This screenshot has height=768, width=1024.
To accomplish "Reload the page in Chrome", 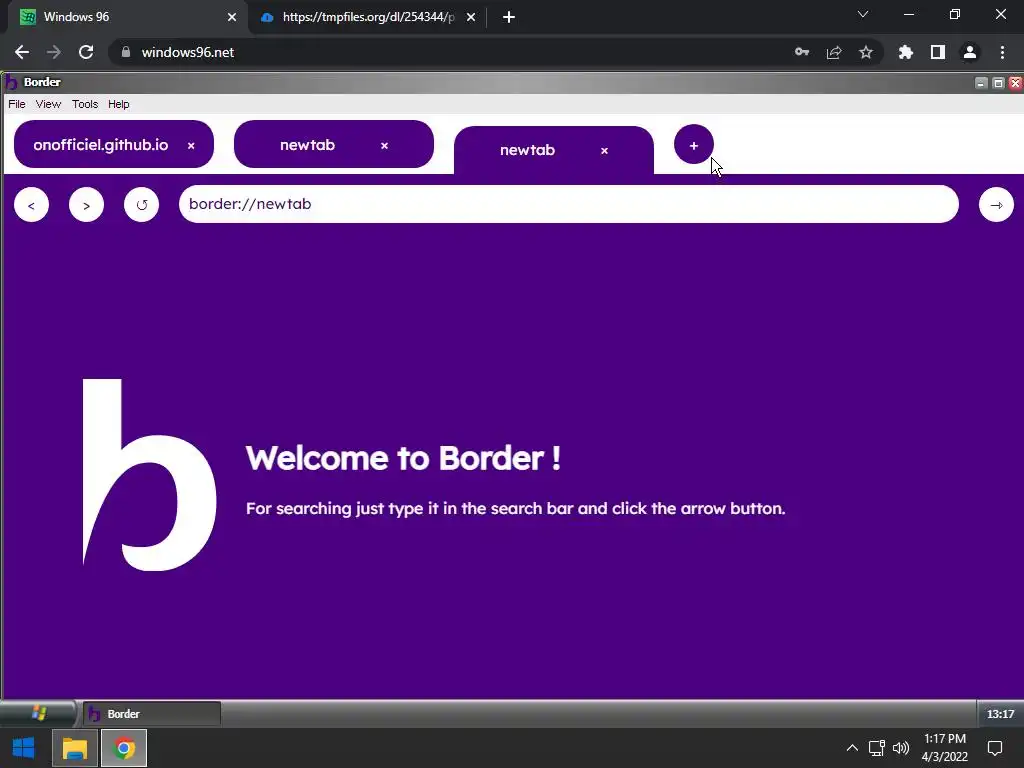I will 86,52.
